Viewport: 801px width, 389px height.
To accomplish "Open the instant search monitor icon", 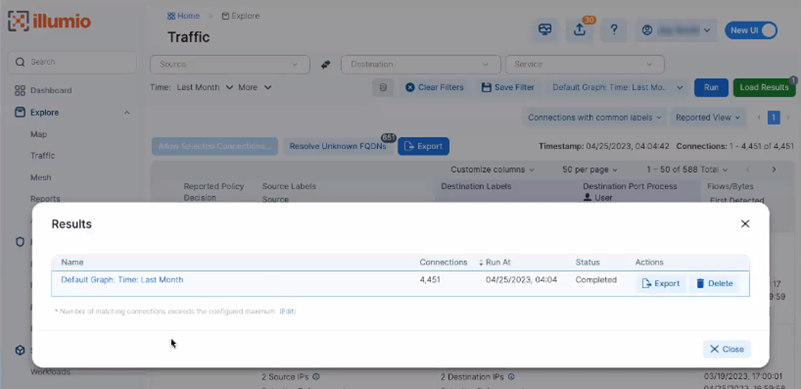I will 545,30.
